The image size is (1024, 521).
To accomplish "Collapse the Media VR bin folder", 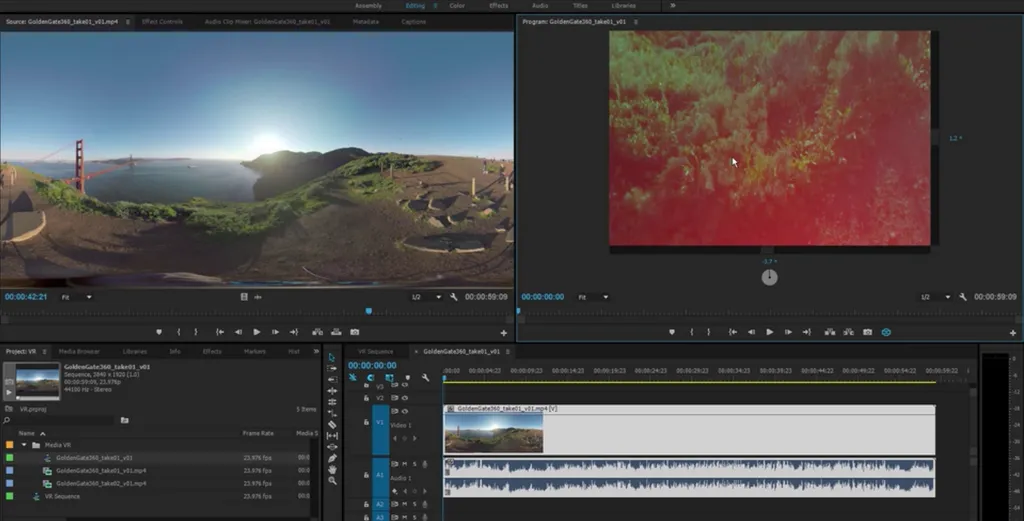I will point(23,445).
